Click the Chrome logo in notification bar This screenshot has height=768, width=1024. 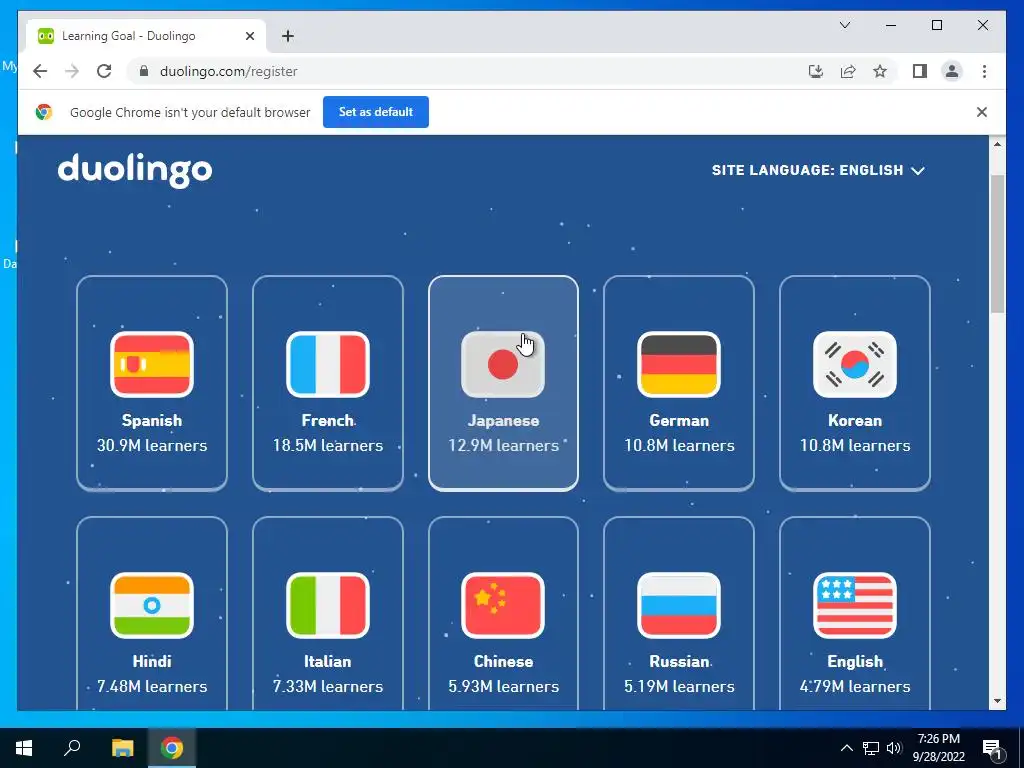44,112
